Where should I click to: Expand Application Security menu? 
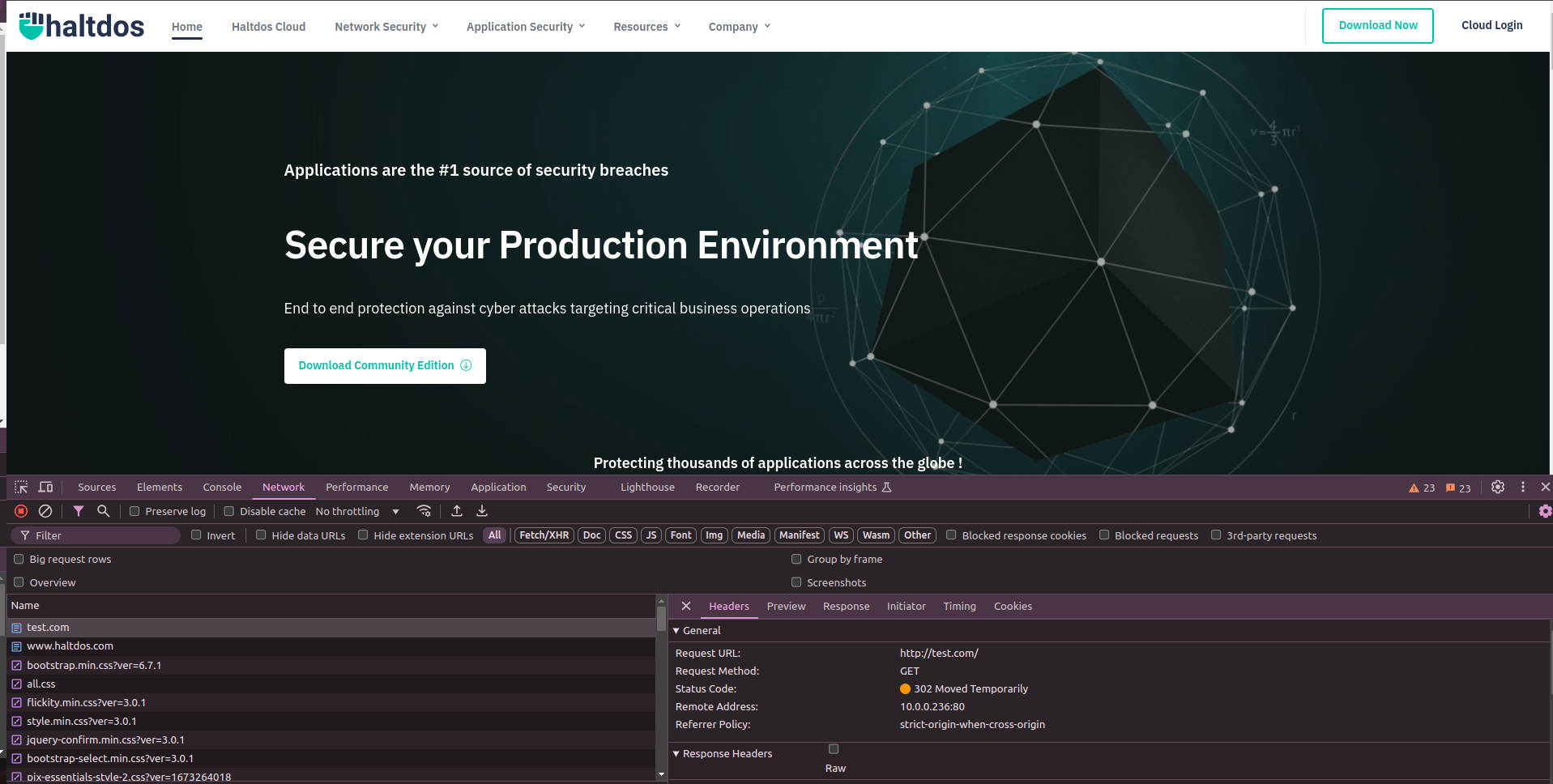pos(526,27)
